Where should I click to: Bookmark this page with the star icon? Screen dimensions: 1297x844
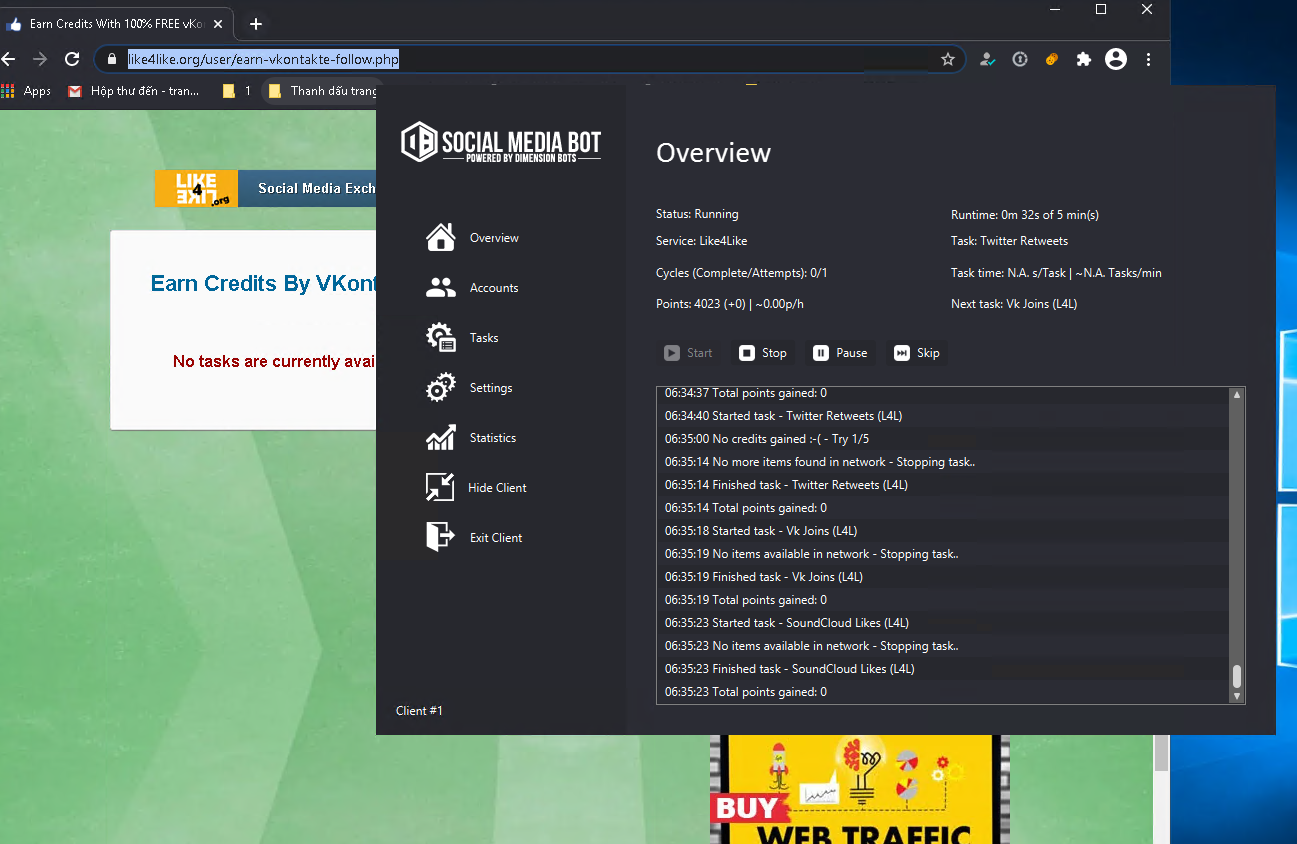pos(948,60)
